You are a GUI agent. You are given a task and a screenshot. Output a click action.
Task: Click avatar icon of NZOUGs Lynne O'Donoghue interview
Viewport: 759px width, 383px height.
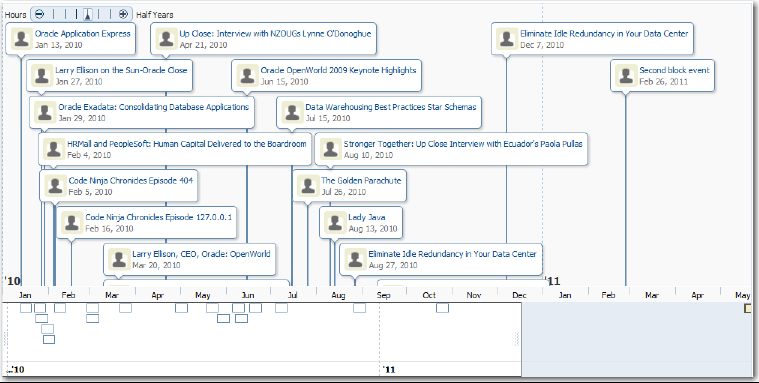pos(167,39)
